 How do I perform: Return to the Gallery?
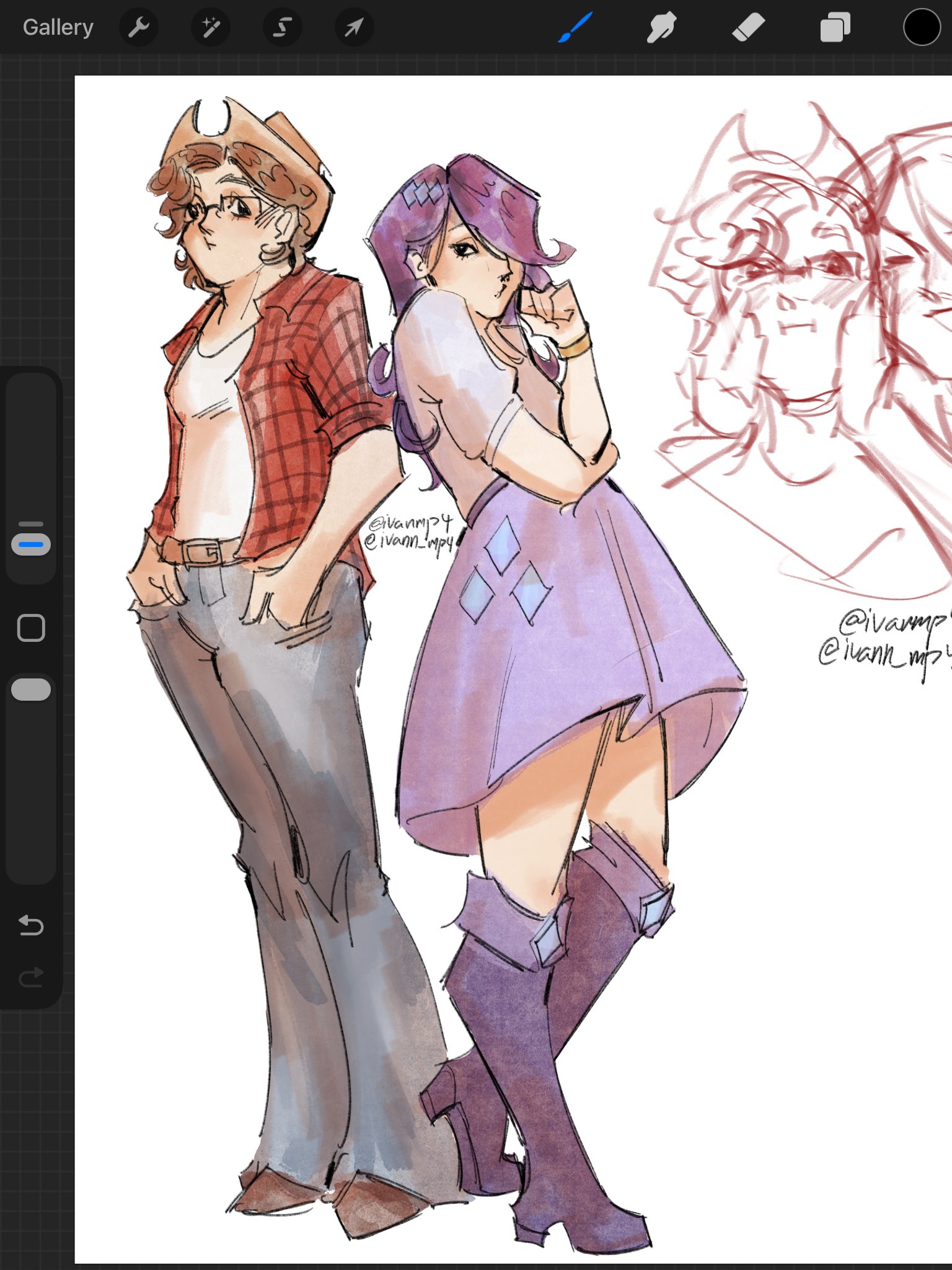click(x=58, y=27)
